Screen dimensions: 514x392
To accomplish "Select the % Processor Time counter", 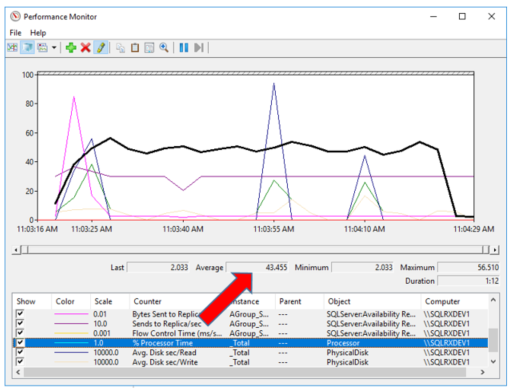I will [x=251, y=343].
